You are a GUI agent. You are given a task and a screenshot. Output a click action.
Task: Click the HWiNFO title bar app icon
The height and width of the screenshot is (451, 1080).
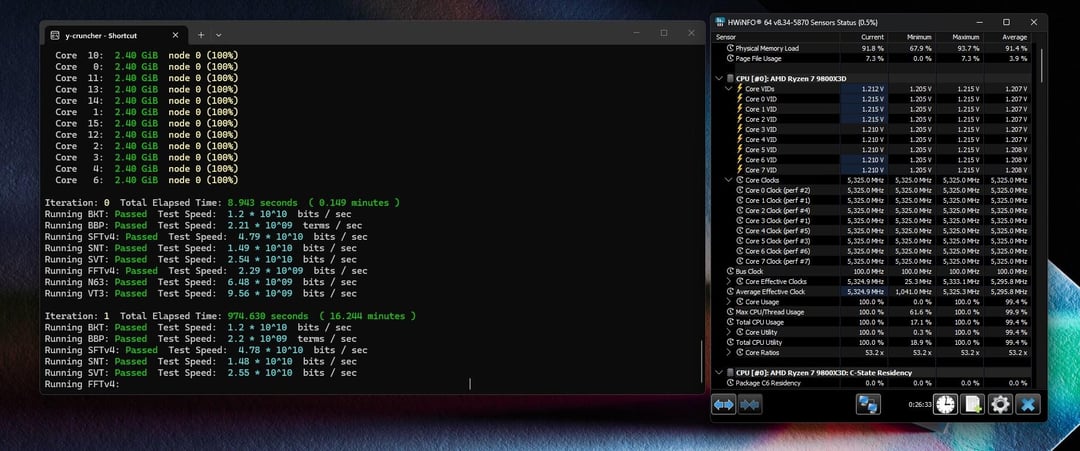(720, 22)
